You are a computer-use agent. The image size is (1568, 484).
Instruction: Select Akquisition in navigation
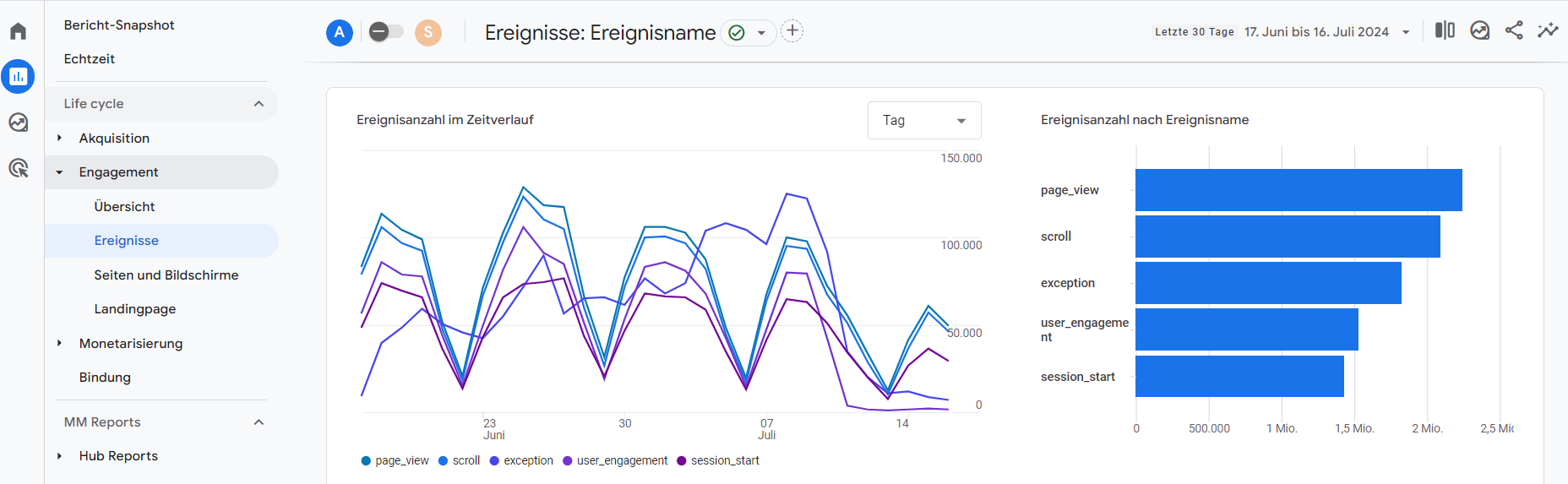[114, 139]
